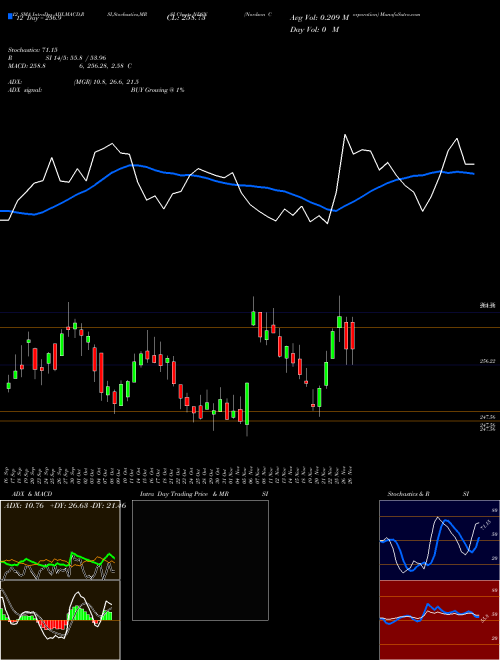Click the blue 12-day SMA legend square

tap(10, 16)
